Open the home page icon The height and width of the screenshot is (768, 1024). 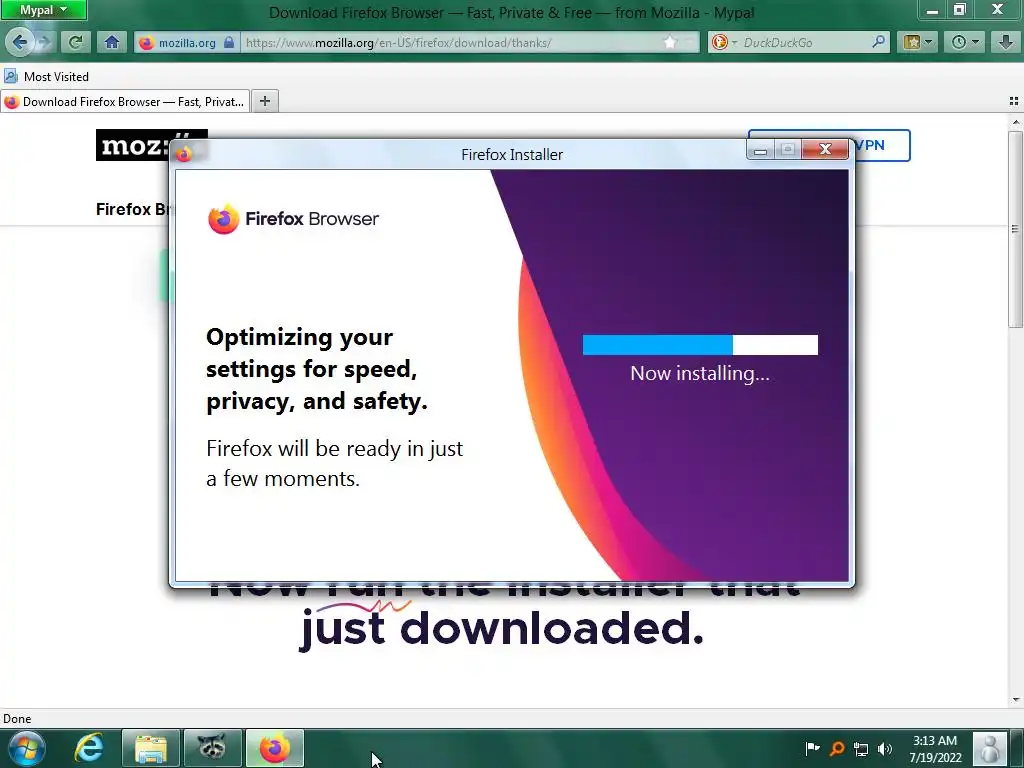[112, 42]
